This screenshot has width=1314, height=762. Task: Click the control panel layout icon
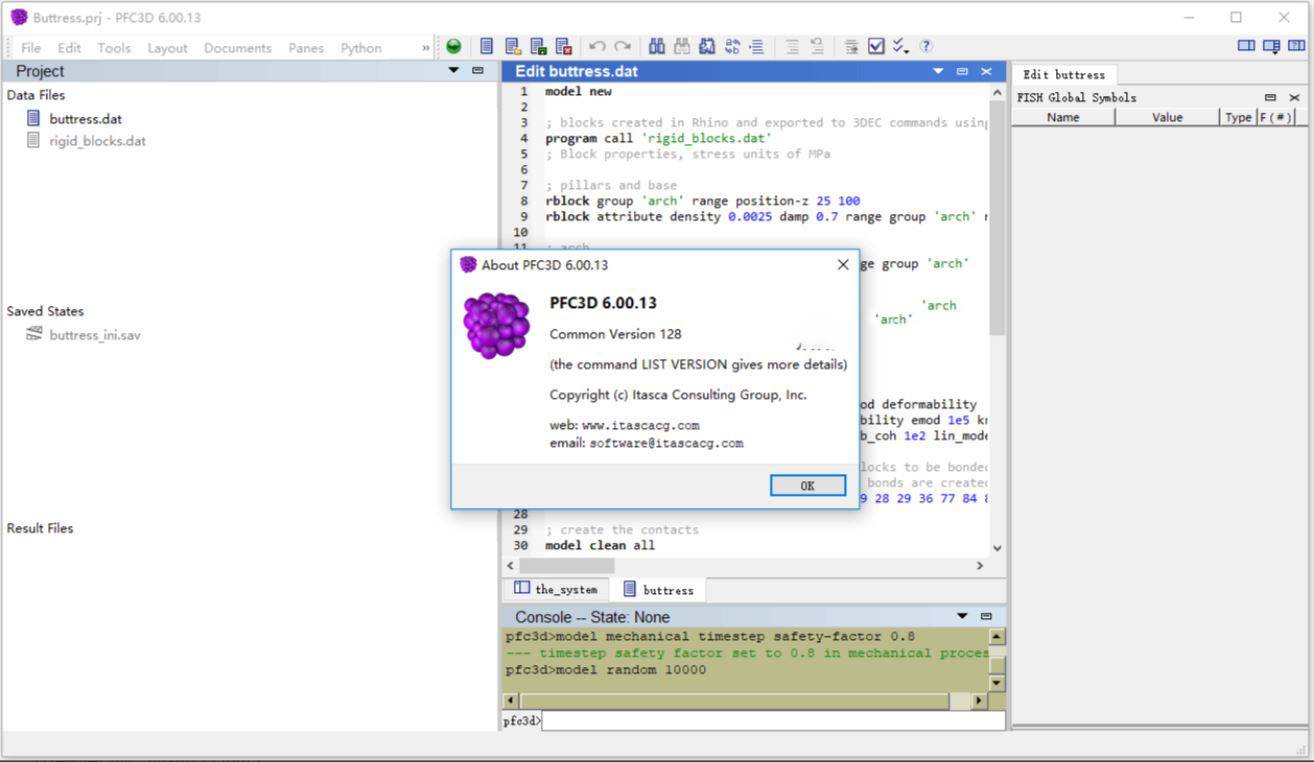pyautogui.click(x=1246, y=46)
